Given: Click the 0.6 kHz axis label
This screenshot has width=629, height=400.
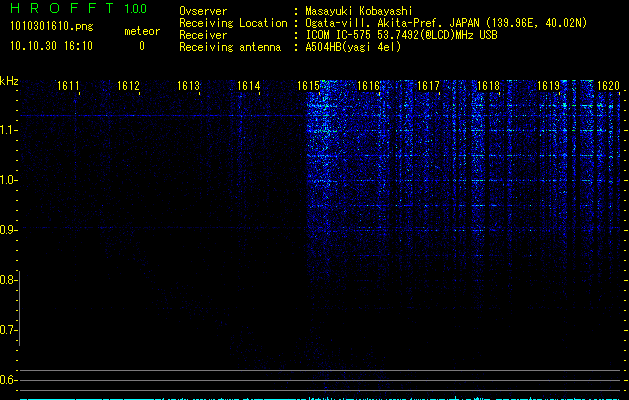Looking at the screenshot, I should click(8, 380).
